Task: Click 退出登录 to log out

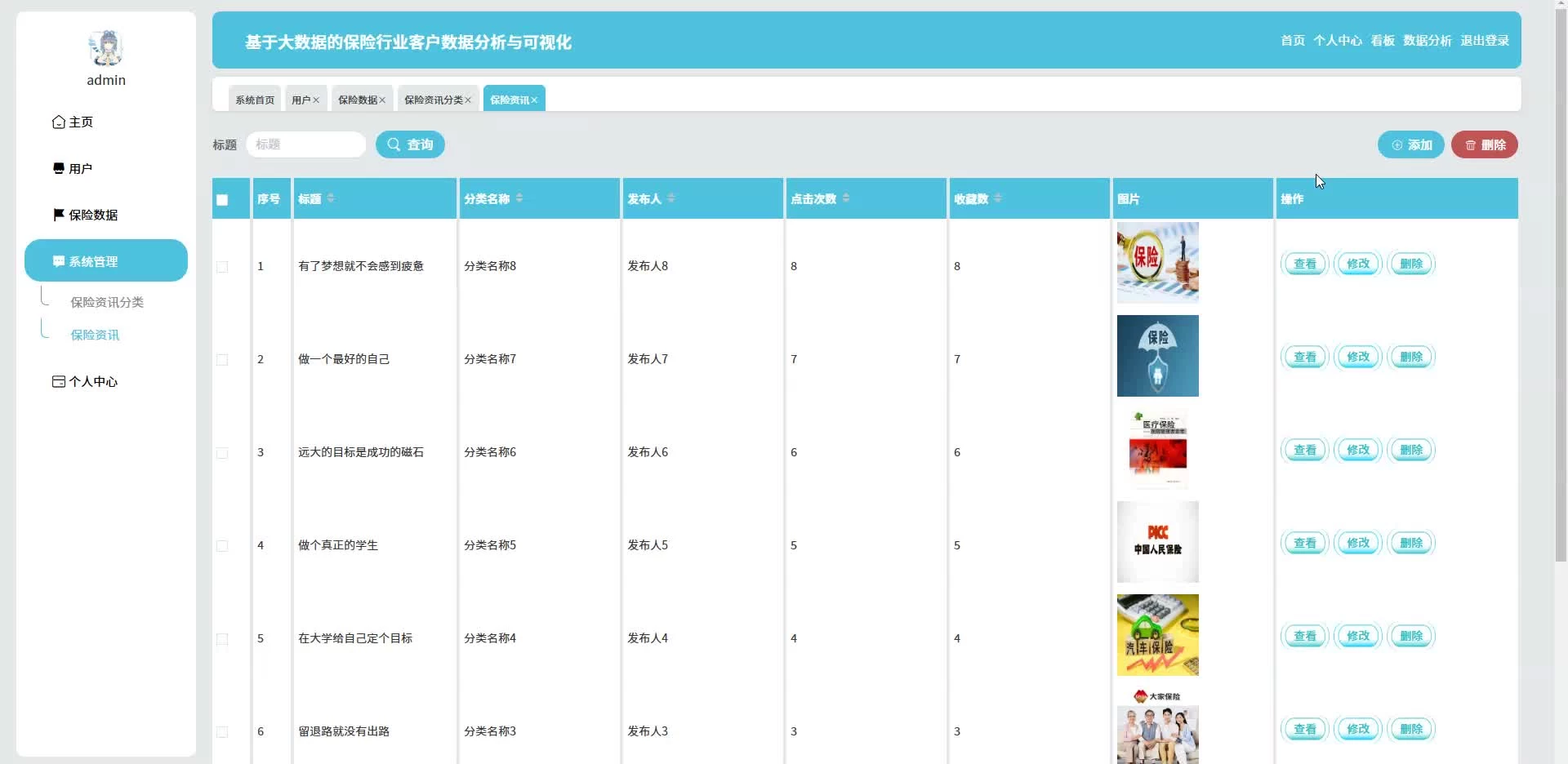Action: 1485,40
